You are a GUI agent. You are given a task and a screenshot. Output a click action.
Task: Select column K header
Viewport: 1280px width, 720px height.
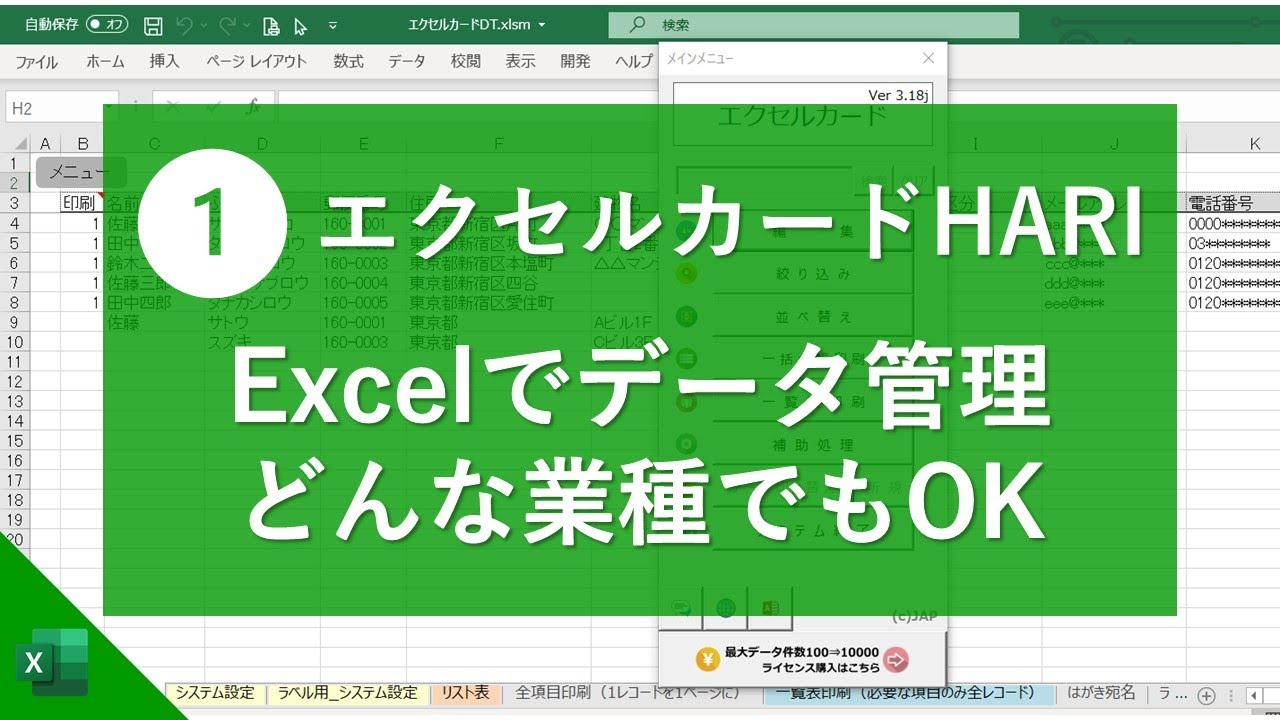point(1254,144)
